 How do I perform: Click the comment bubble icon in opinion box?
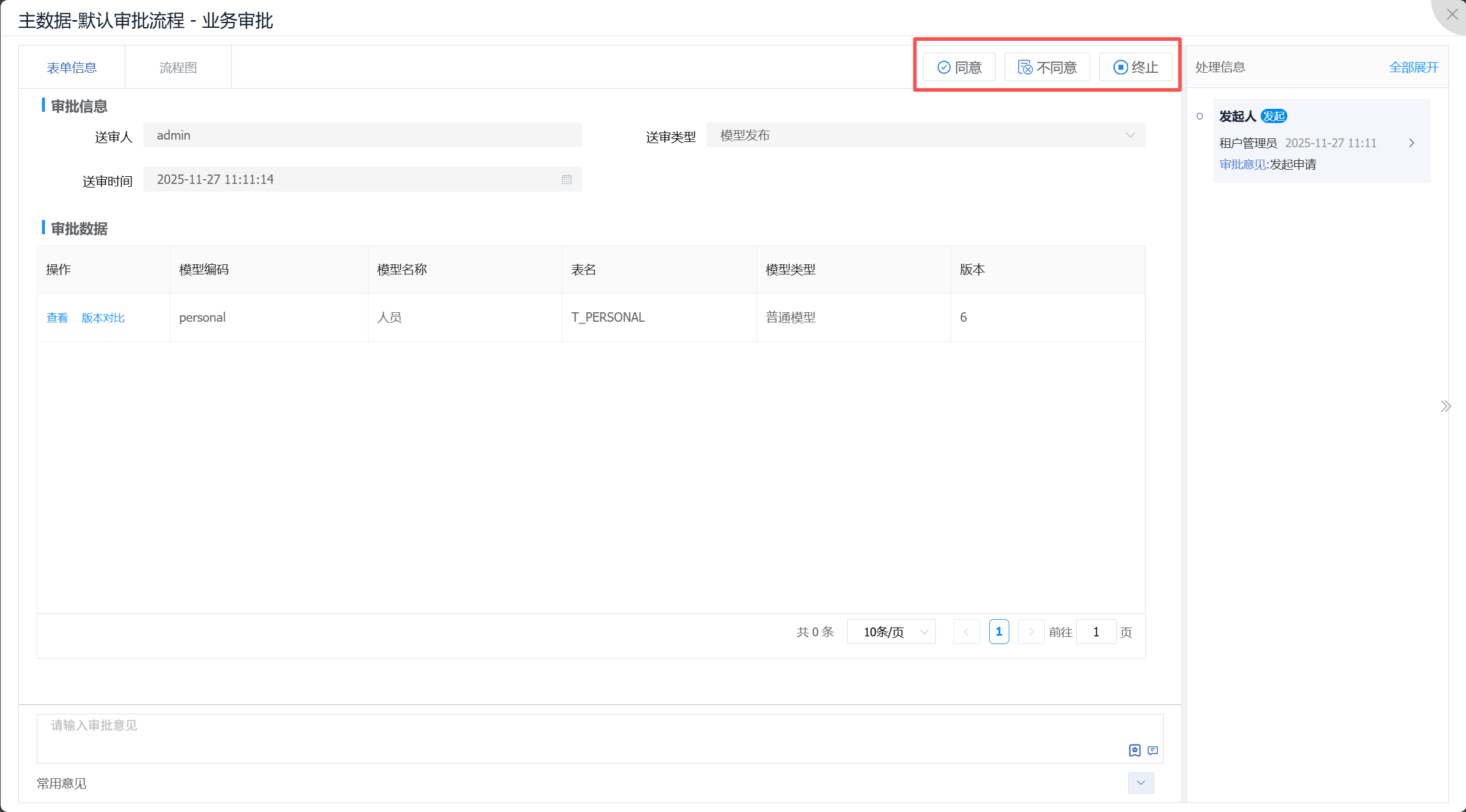1152,750
